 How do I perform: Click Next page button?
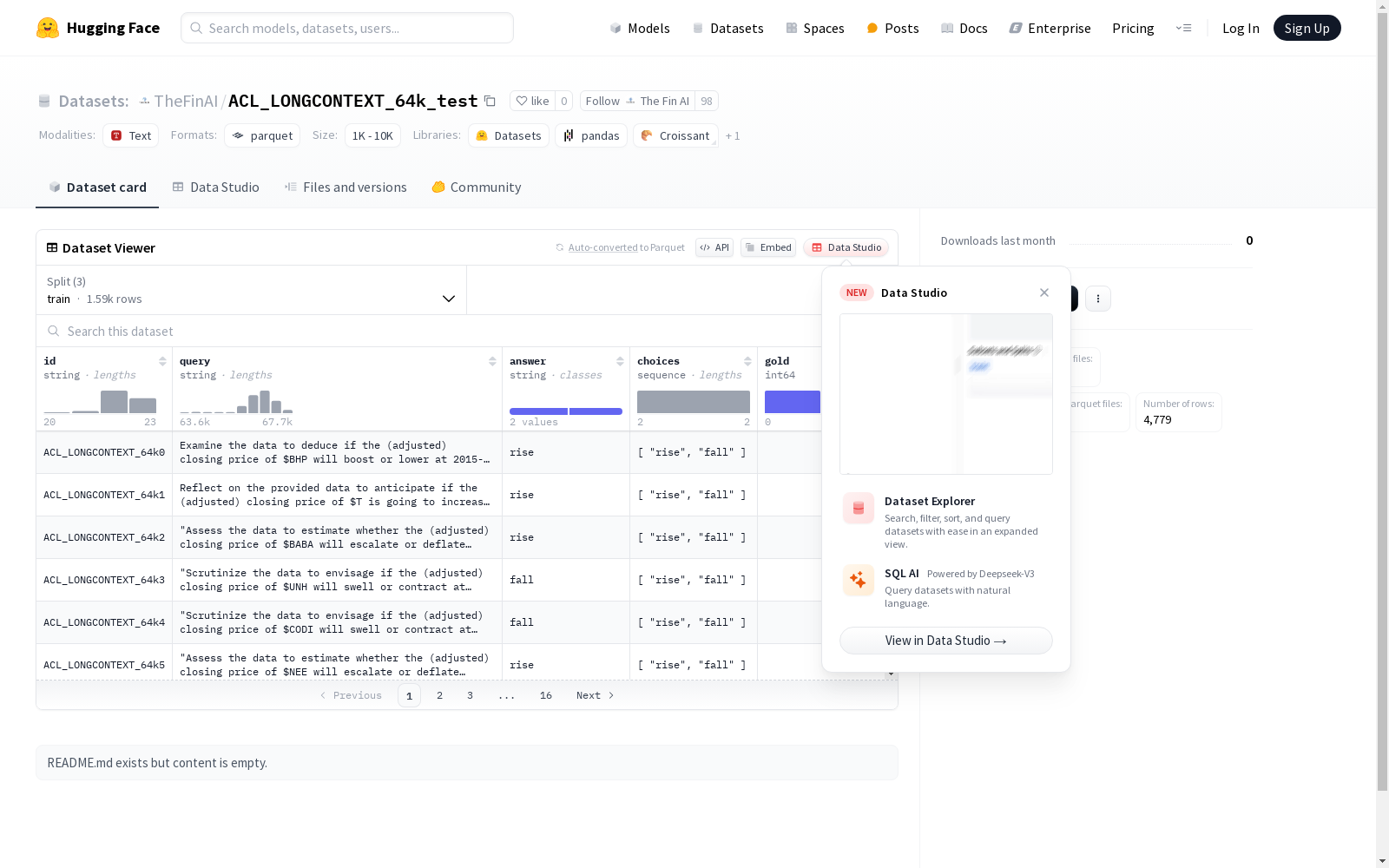point(596,695)
